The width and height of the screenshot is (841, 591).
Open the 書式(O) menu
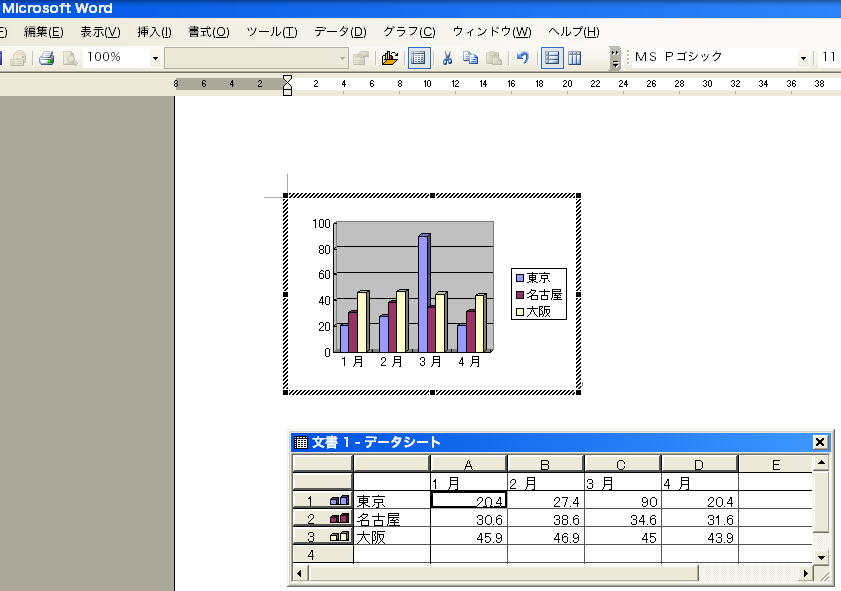209,32
